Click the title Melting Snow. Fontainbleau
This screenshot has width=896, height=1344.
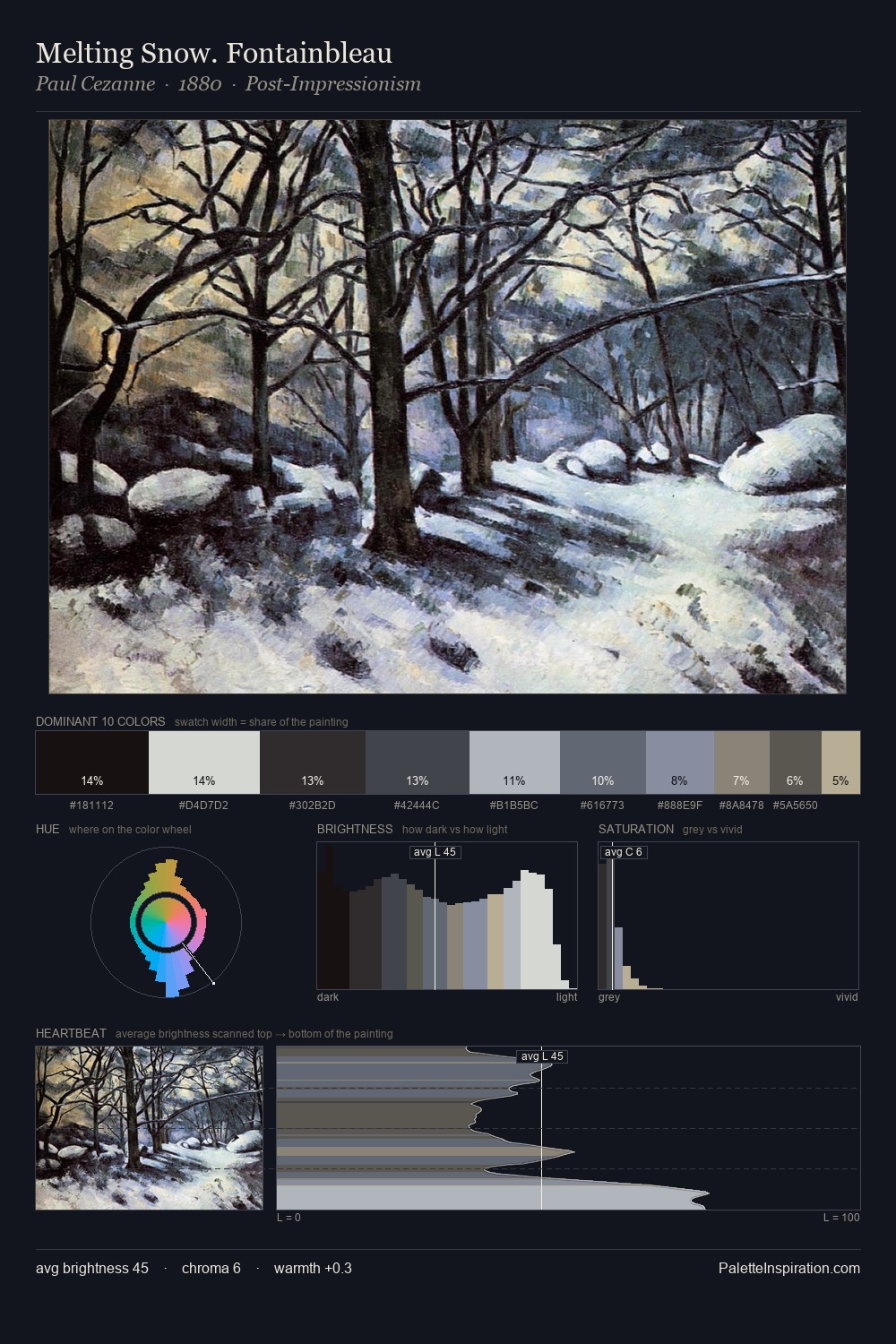click(x=214, y=54)
